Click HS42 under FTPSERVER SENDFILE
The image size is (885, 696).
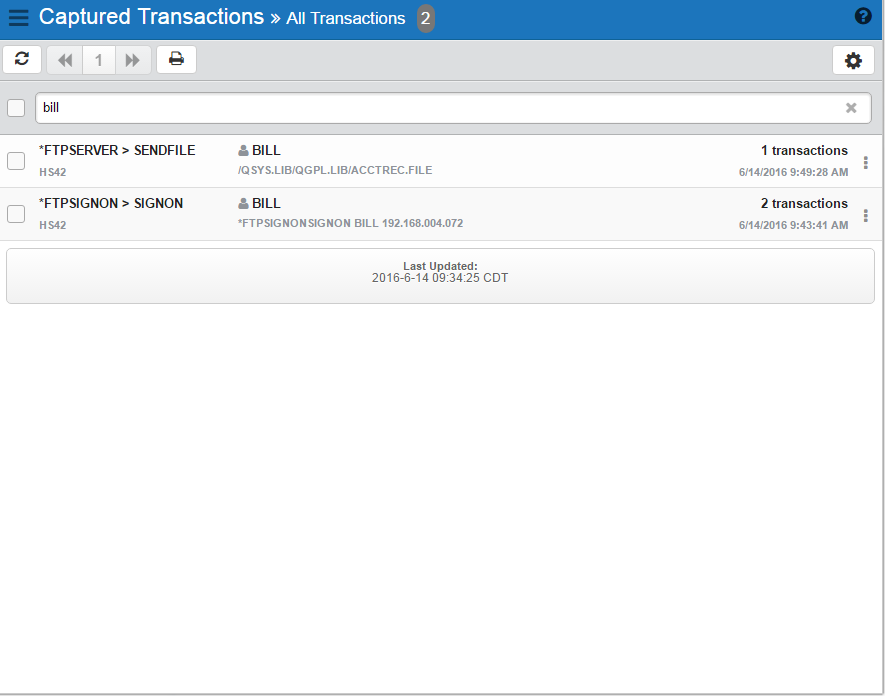[x=52, y=172]
